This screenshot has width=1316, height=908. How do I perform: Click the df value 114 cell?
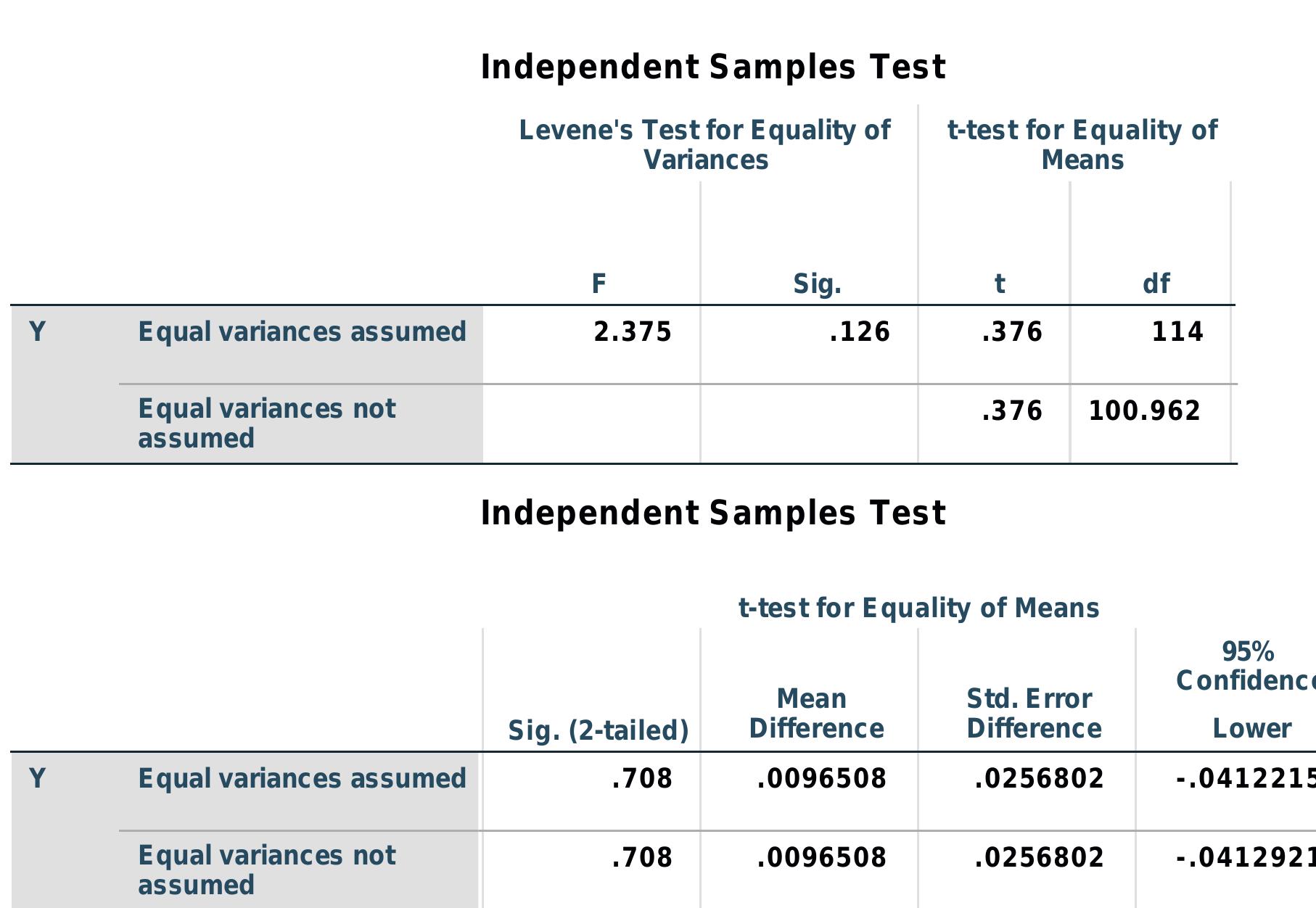coord(1177,332)
